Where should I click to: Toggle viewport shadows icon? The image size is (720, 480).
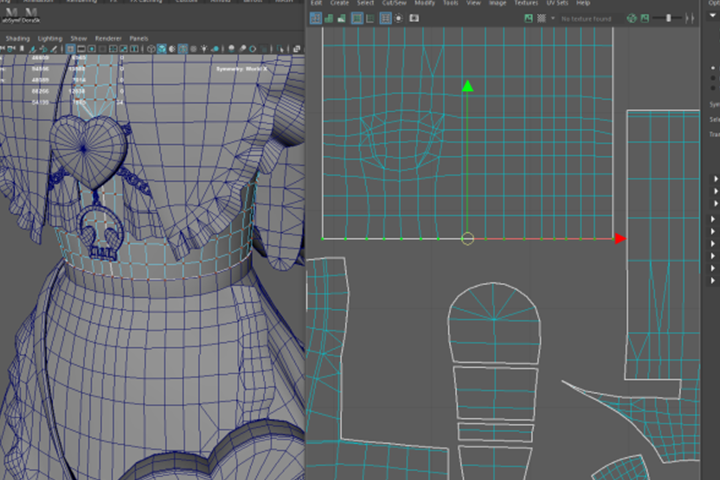215,49
